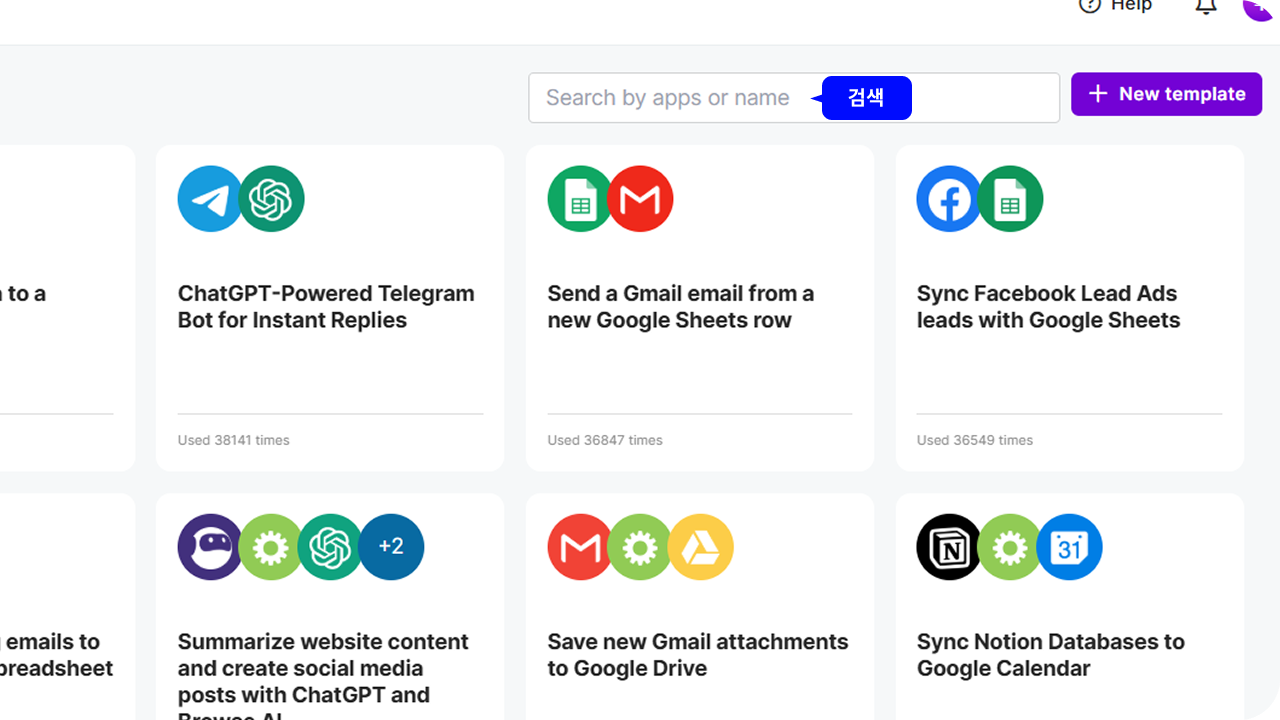Click the Help question mark icon
Screen dimensions: 1280x720
coord(1090,5)
